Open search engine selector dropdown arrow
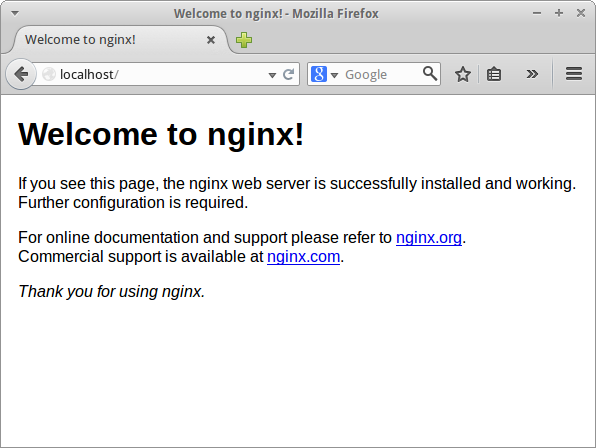This screenshot has height=448, width=596. pyautogui.click(x=334, y=75)
